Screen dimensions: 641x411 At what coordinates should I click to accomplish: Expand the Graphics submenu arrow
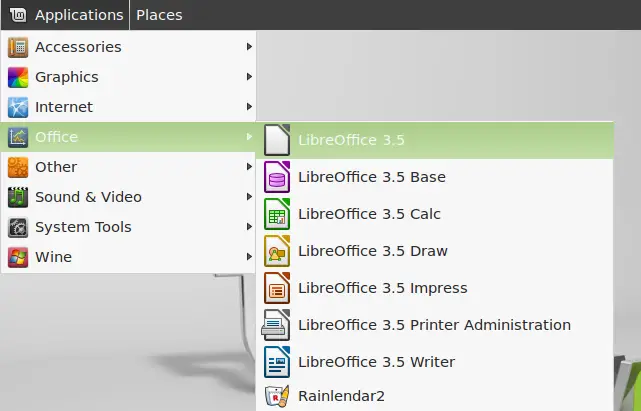[249, 76]
